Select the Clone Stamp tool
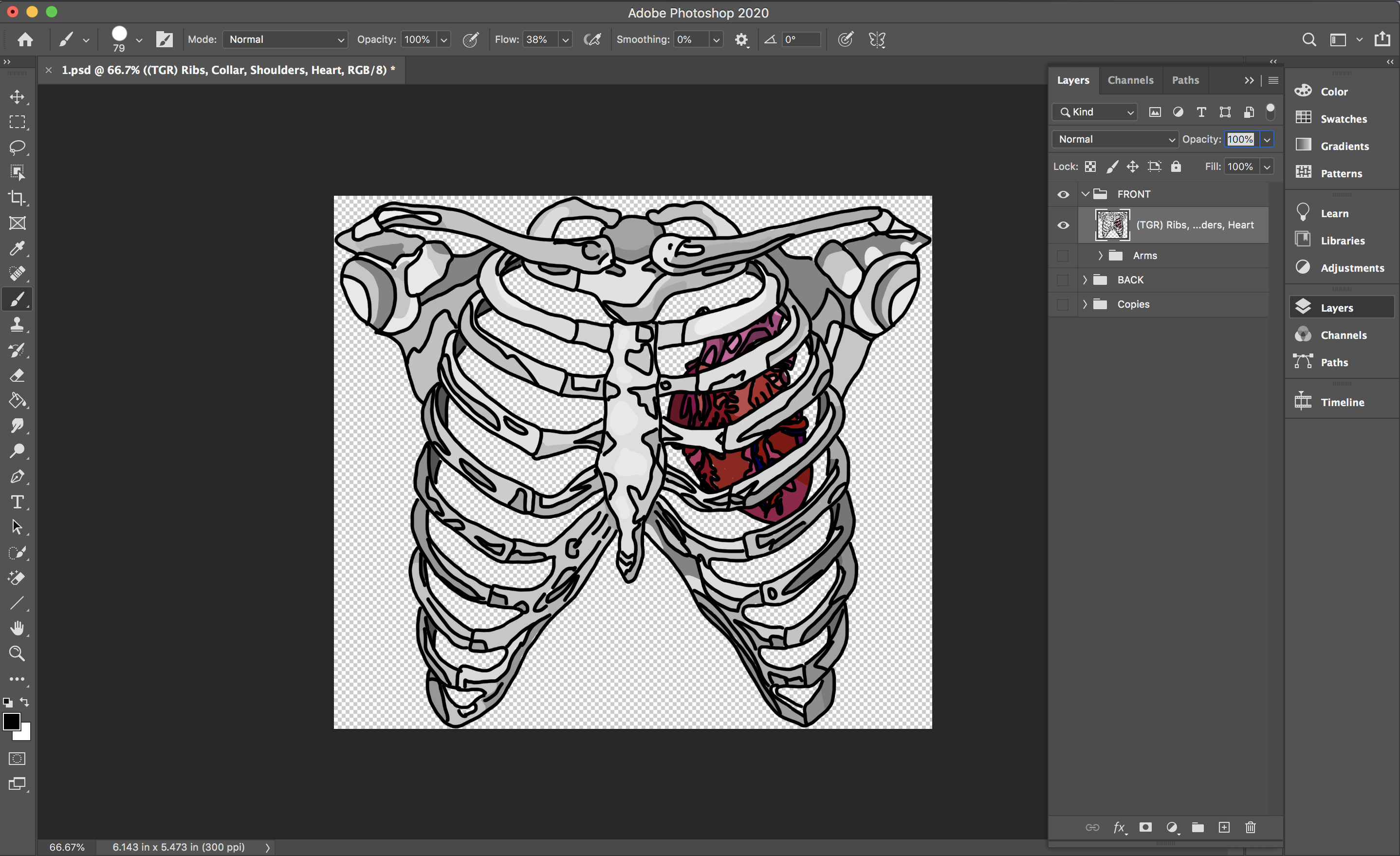The height and width of the screenshot is (856, 1400). coord(17,325)
